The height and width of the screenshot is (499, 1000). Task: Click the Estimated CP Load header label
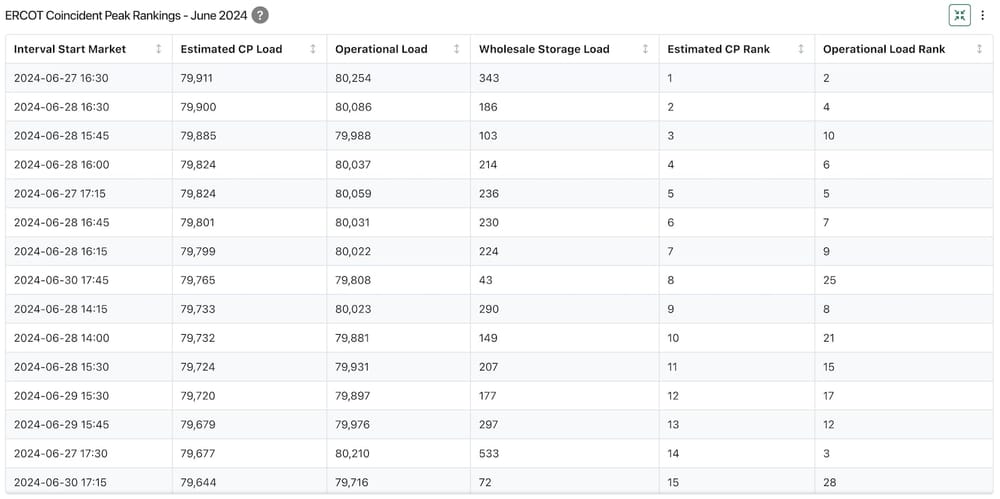(231, 49)
